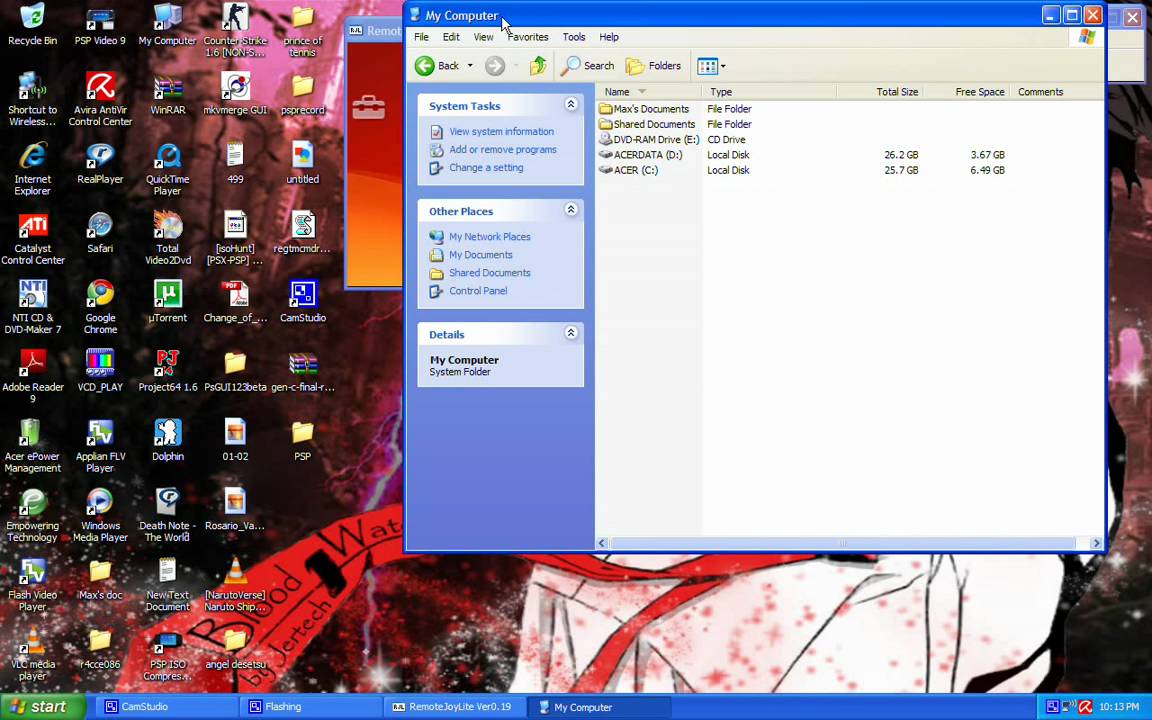Viewport: 1152px width, 720px height.
Task: Click the Search toolbar button
Action: (x=588, y=66)
